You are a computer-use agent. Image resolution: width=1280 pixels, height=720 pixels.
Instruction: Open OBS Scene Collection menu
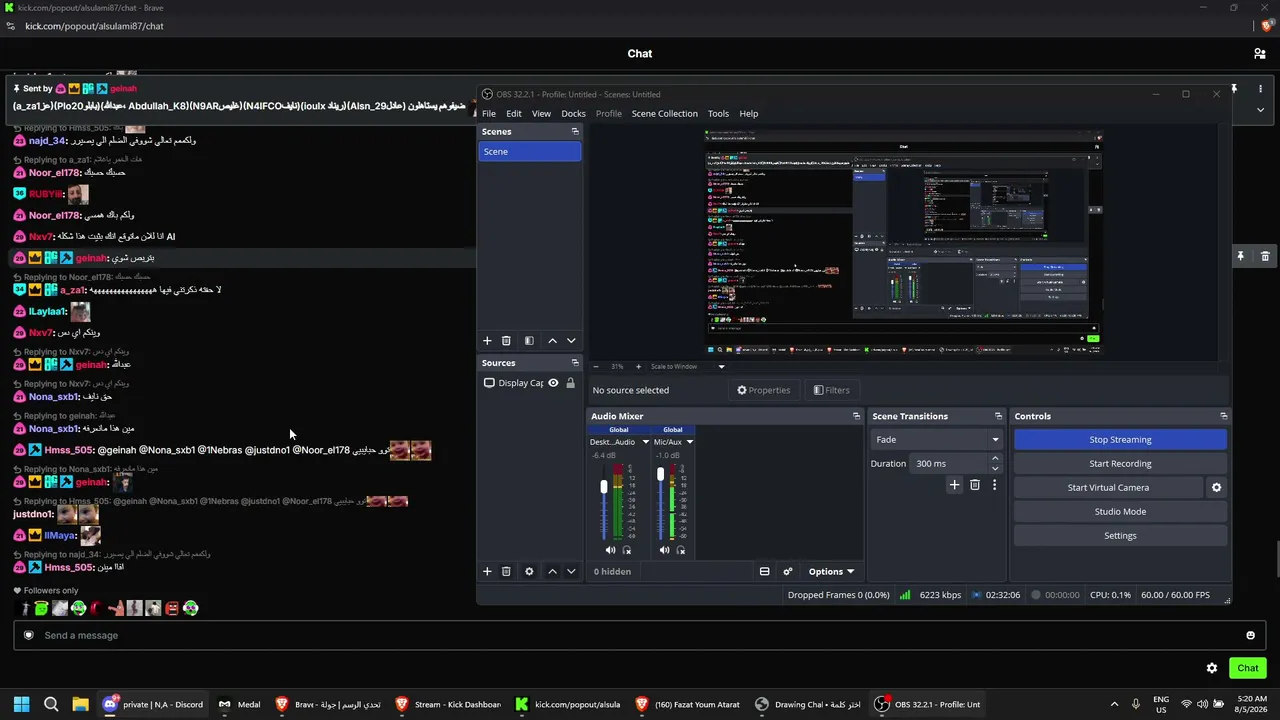point(665,114)
